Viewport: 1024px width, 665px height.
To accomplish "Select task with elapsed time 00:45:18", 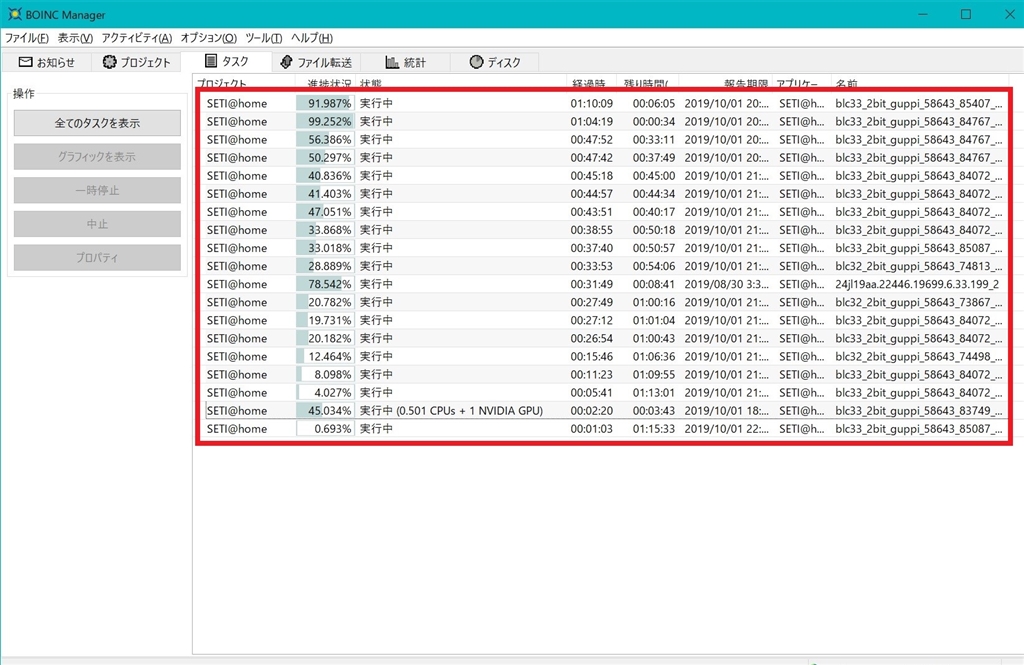I will [604, 176].
